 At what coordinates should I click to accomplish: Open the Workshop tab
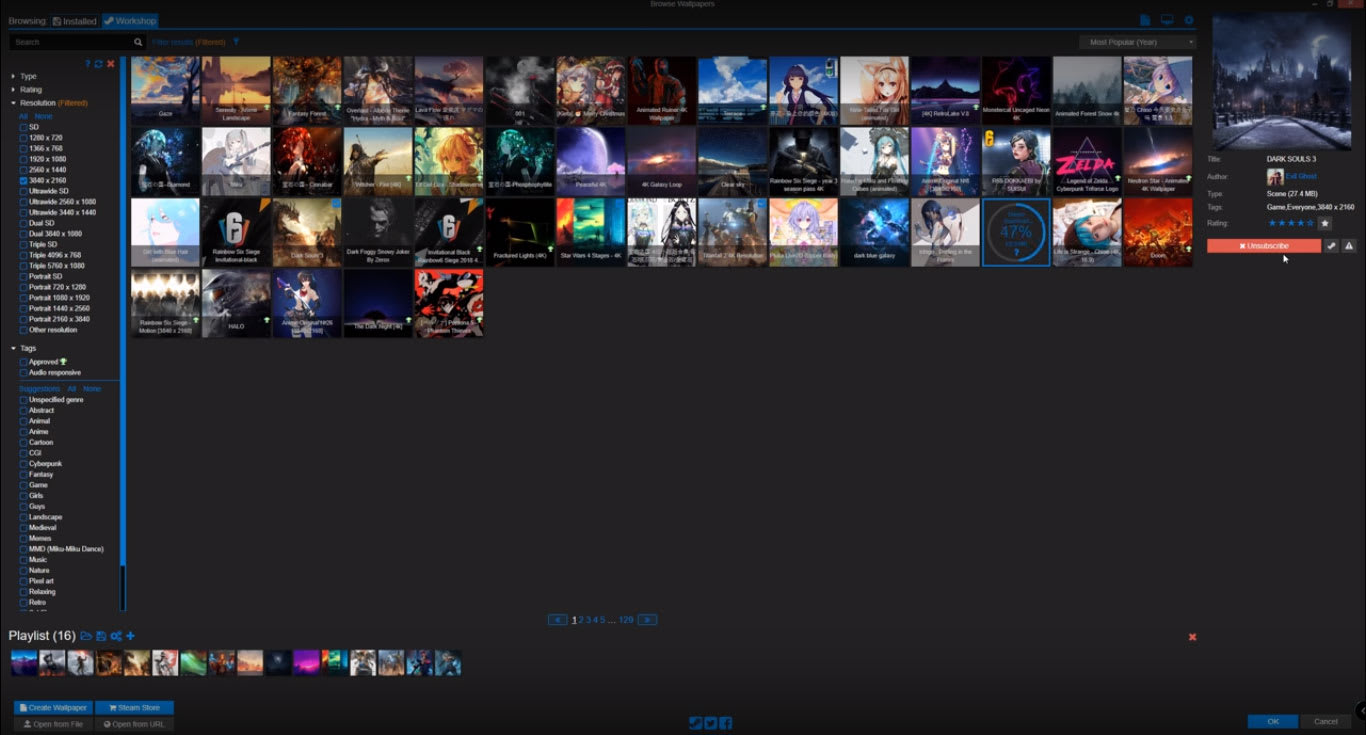click(129, 20)
